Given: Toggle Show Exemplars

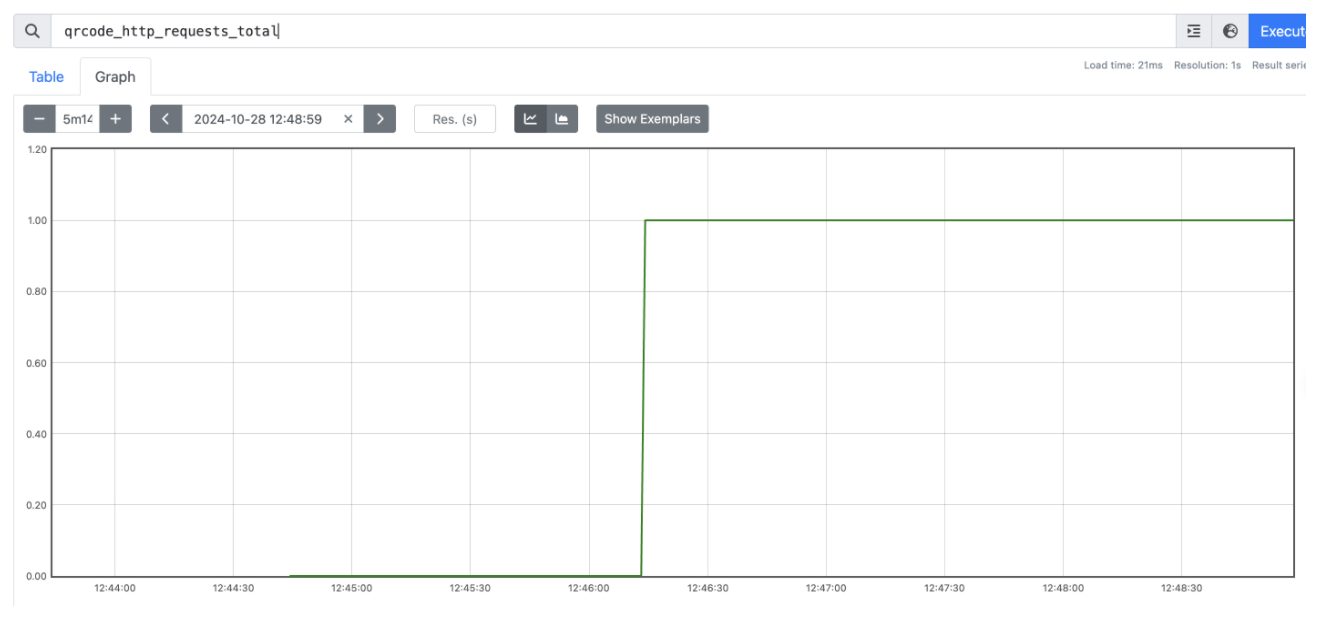Looking at the screenshot, I should point(652,118).
